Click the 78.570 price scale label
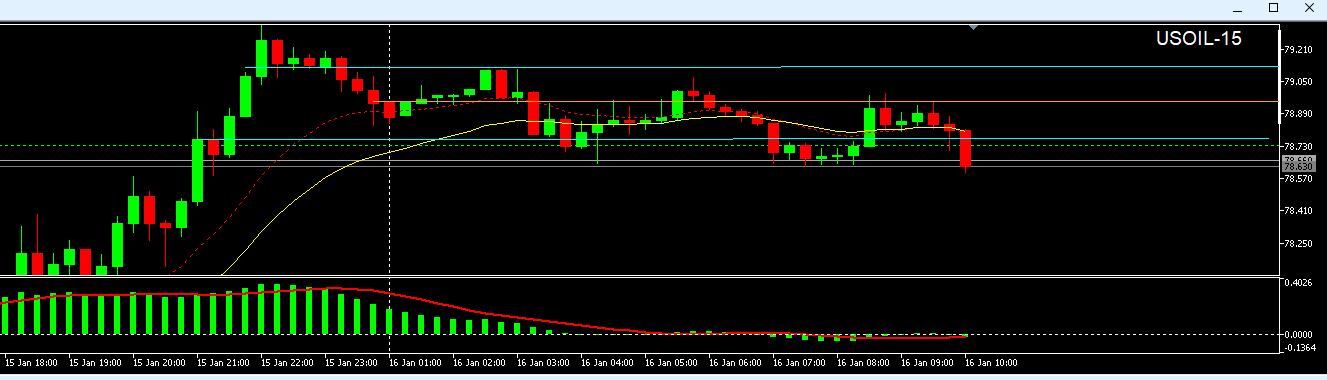Viewport: 1327px width, 380px height. (x=1298, y=179)
